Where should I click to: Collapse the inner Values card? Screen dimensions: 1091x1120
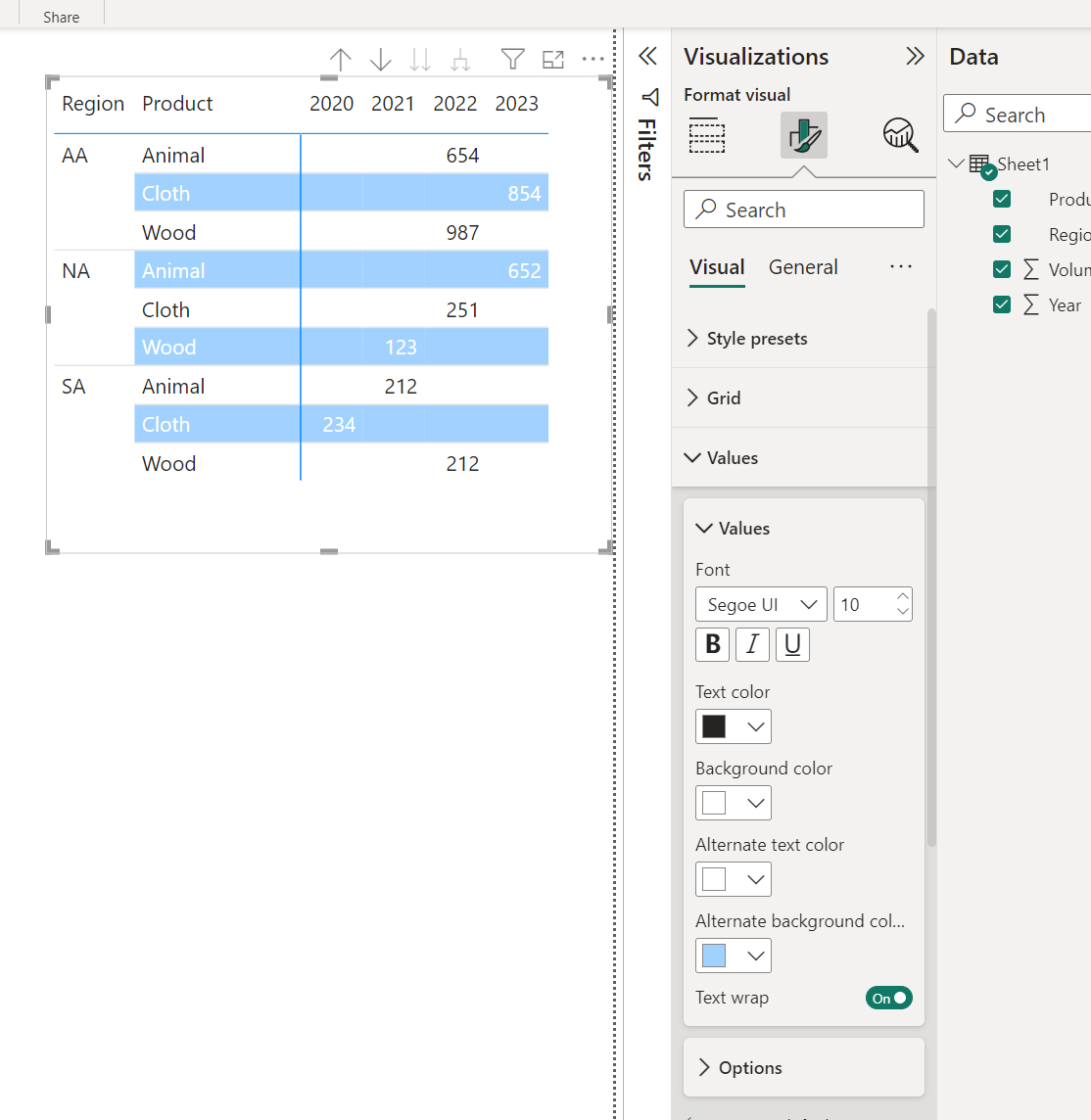coord(804,529)
